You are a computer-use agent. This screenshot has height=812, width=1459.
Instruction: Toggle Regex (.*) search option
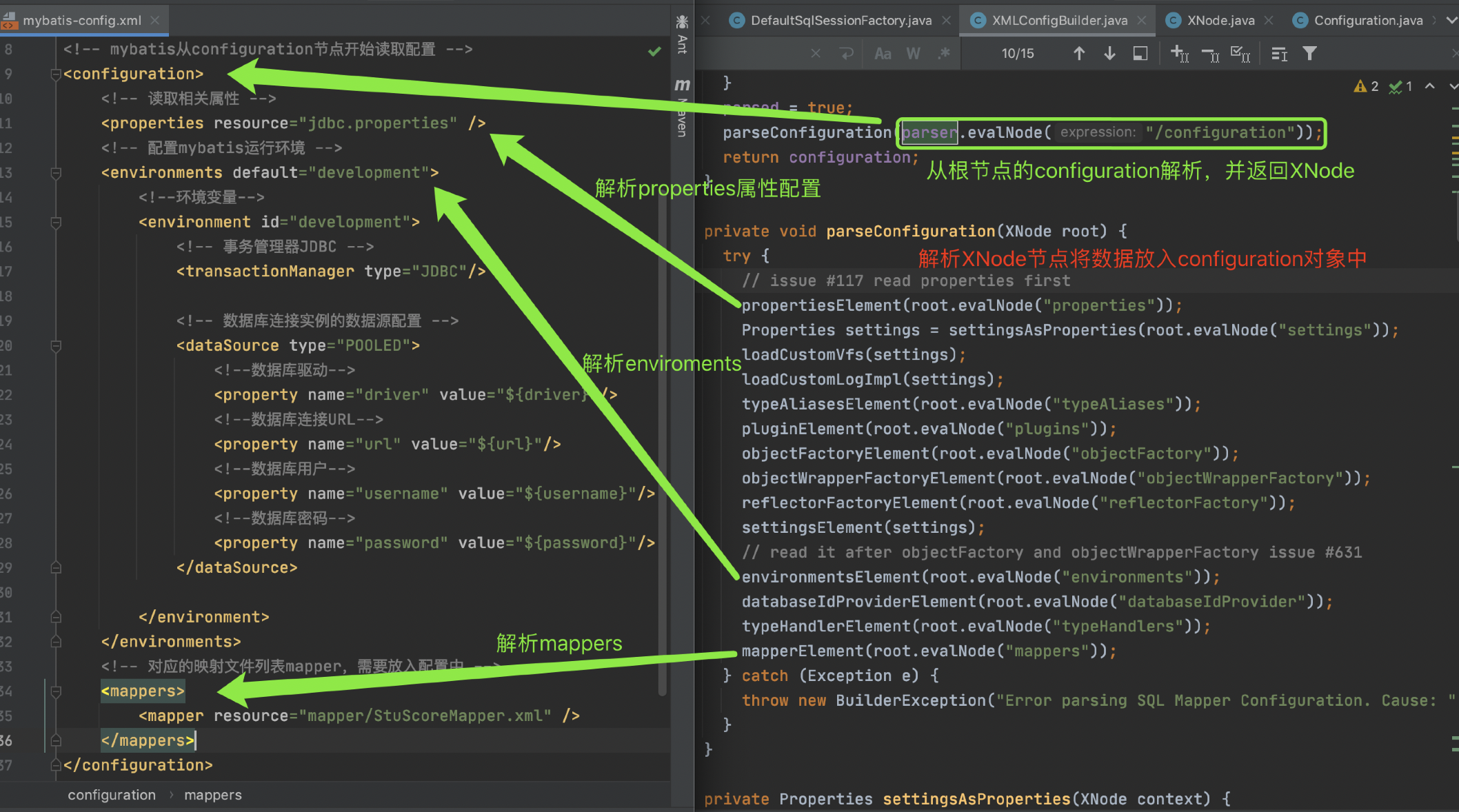(944, 54)
